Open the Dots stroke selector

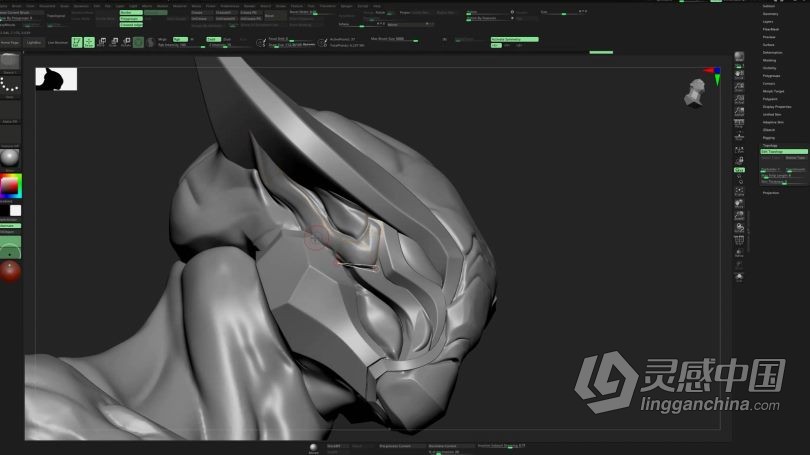click(x=10, y=86)
